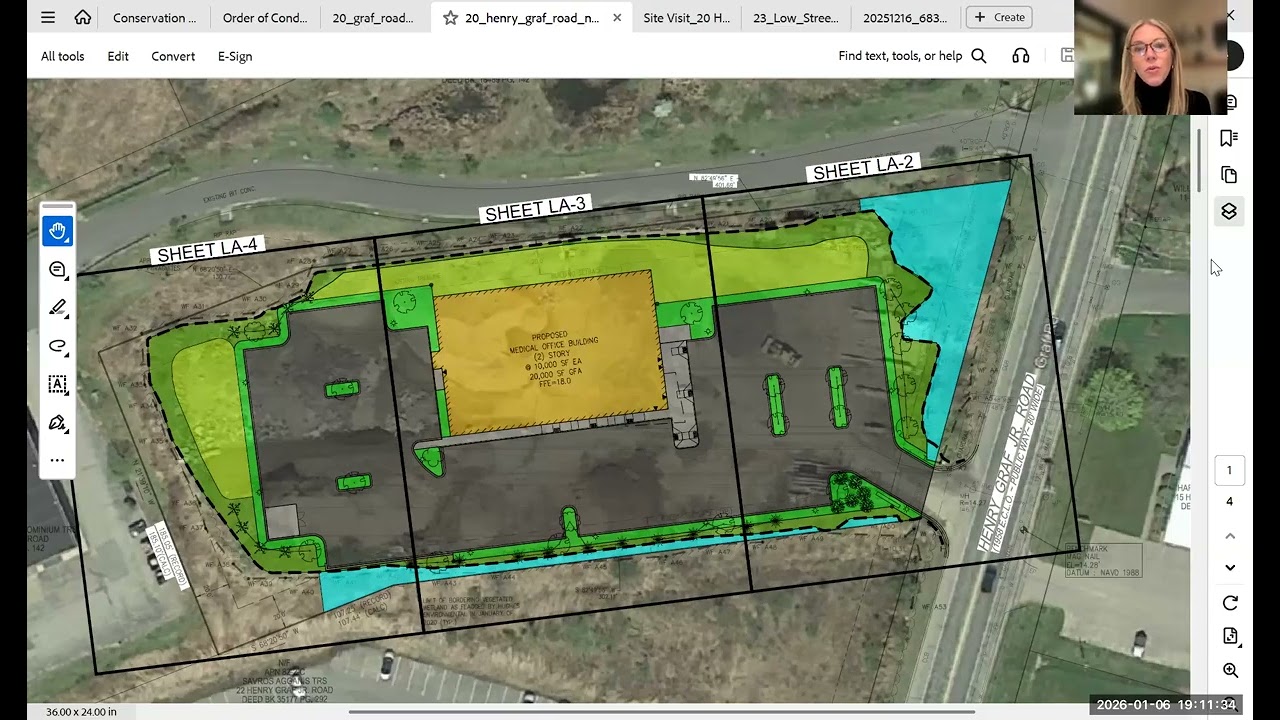
Task: Open more tools ellipsis
Action: pos(57,460)
